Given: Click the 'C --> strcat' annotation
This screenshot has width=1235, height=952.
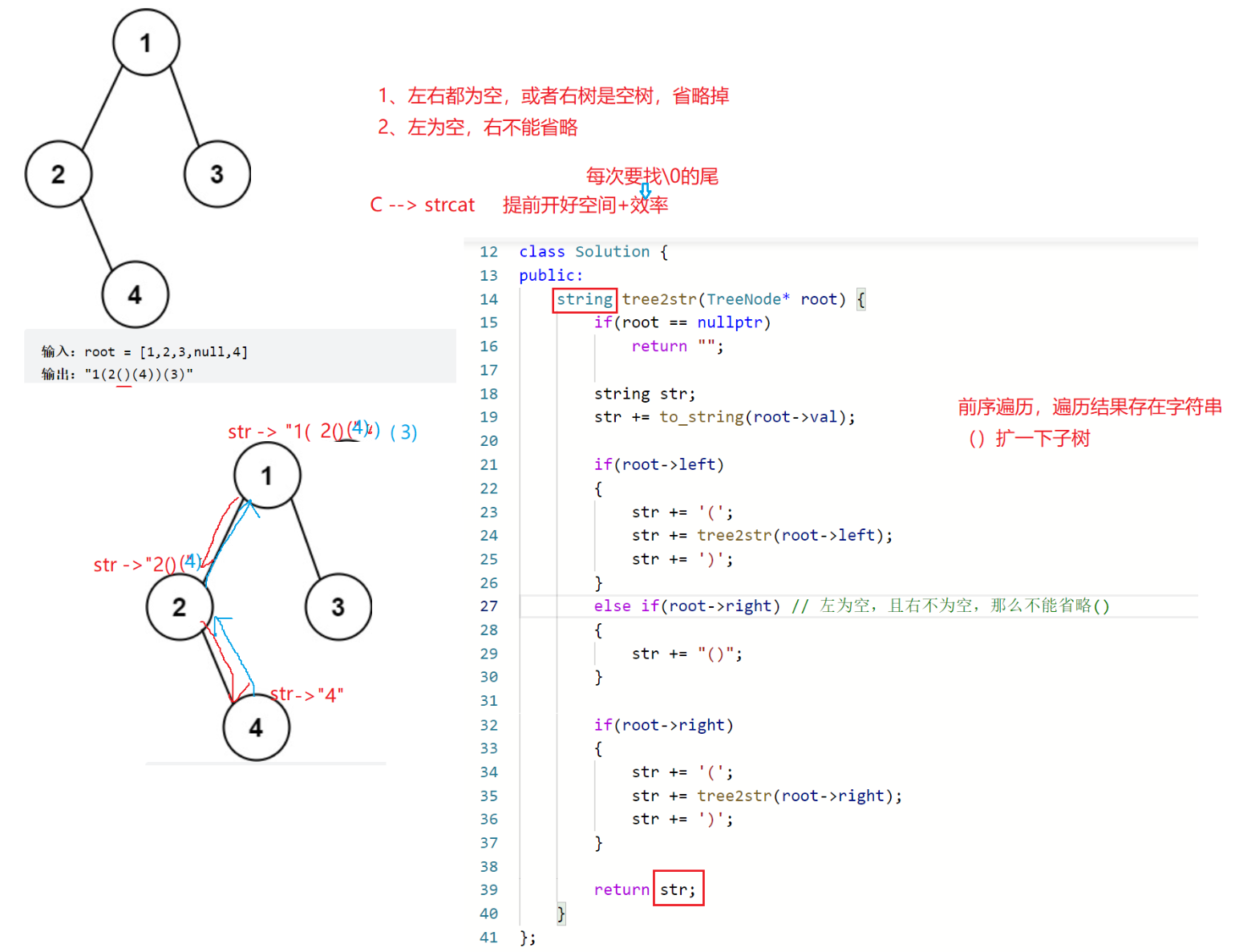Looking at the screenshot, I should [x=423, y=205].
